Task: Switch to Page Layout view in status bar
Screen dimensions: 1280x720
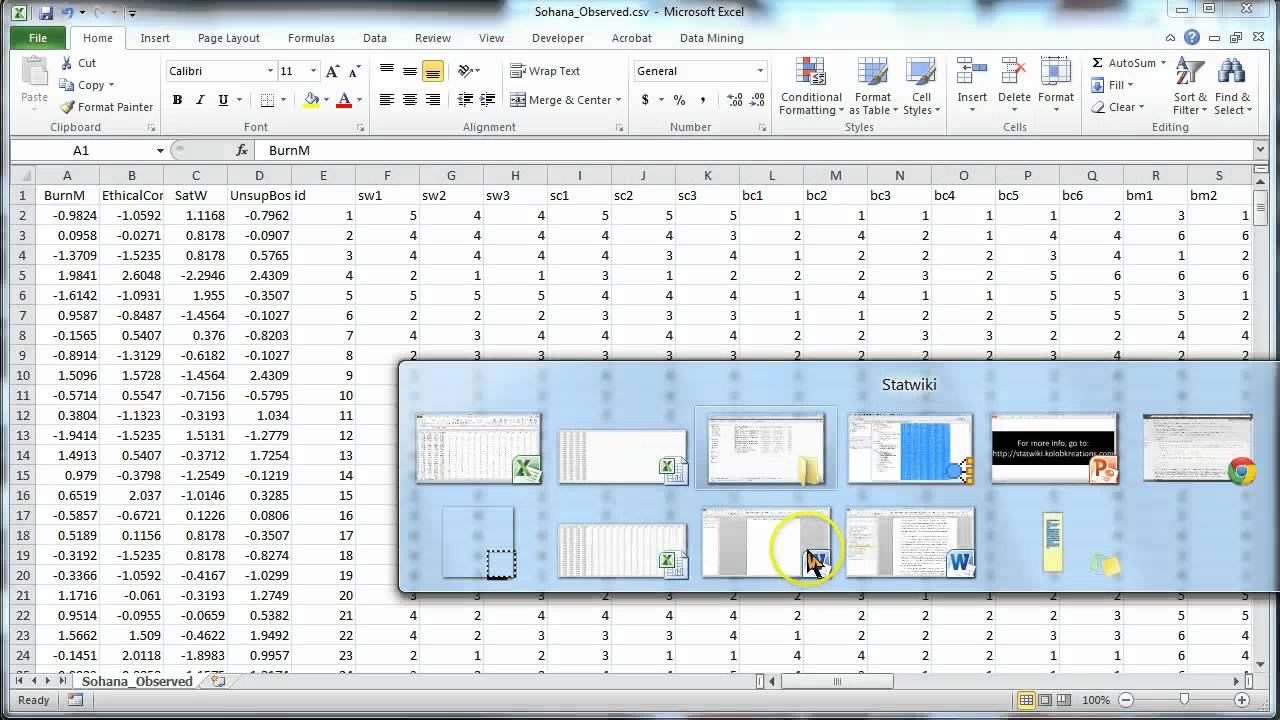Action: pyautogui.click(x=1047, y=700)
